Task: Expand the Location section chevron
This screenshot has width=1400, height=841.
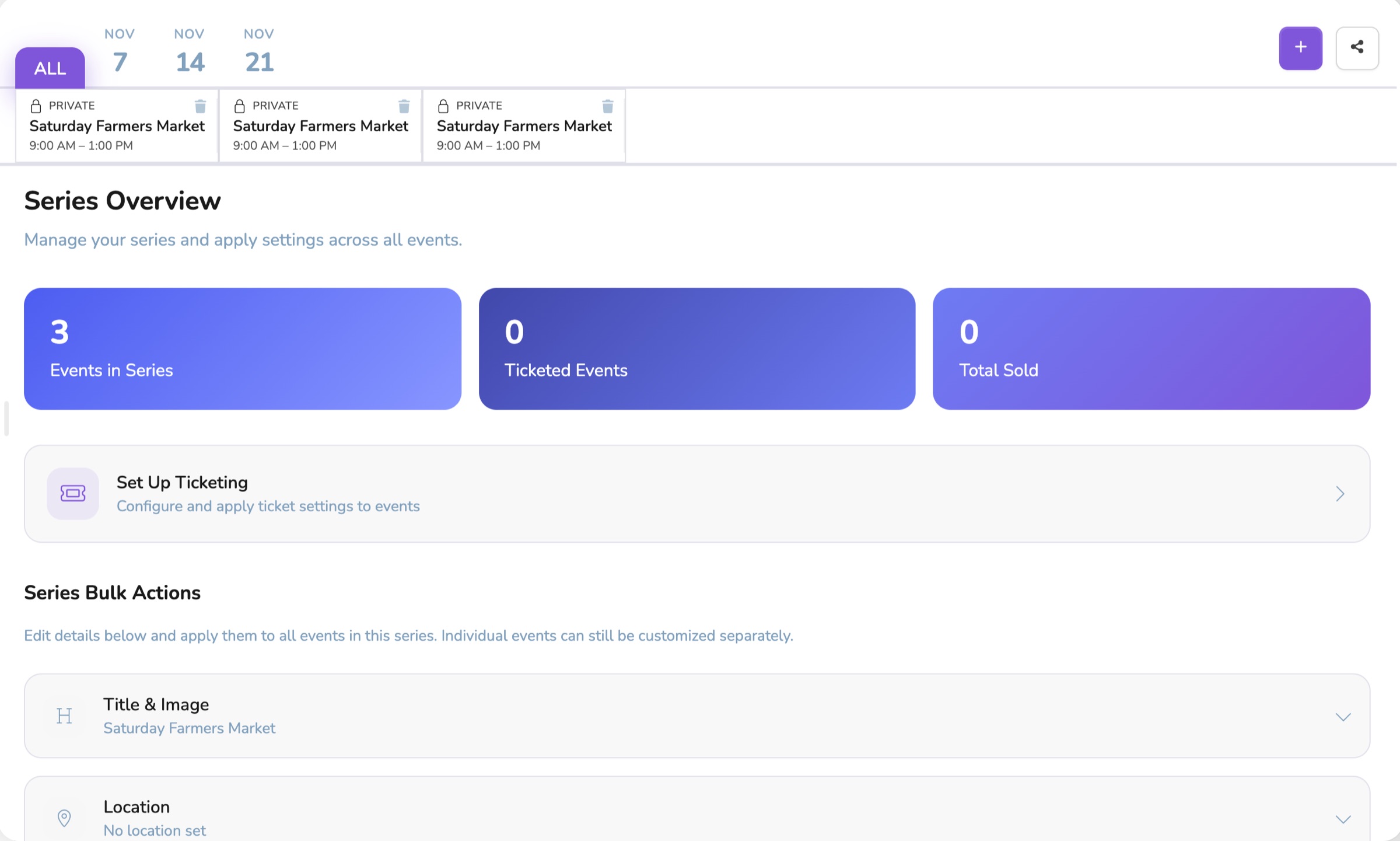Action: (x=1343, y=819)
